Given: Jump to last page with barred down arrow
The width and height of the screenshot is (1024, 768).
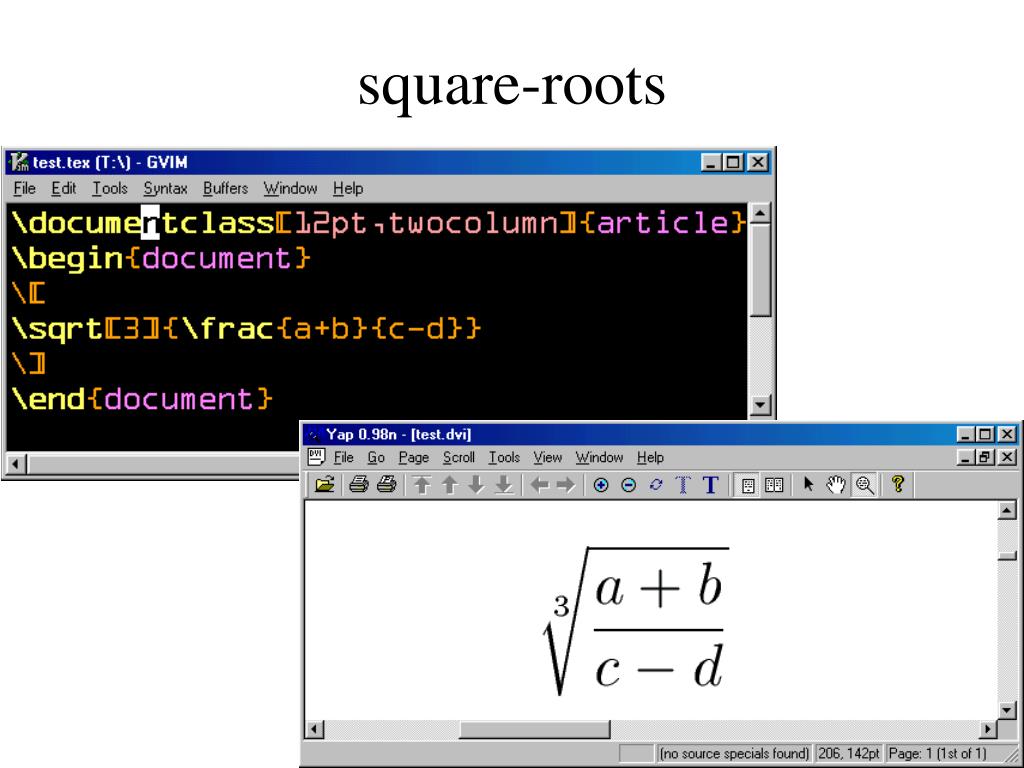Looking at the screenshot, I should coord(504,485).
